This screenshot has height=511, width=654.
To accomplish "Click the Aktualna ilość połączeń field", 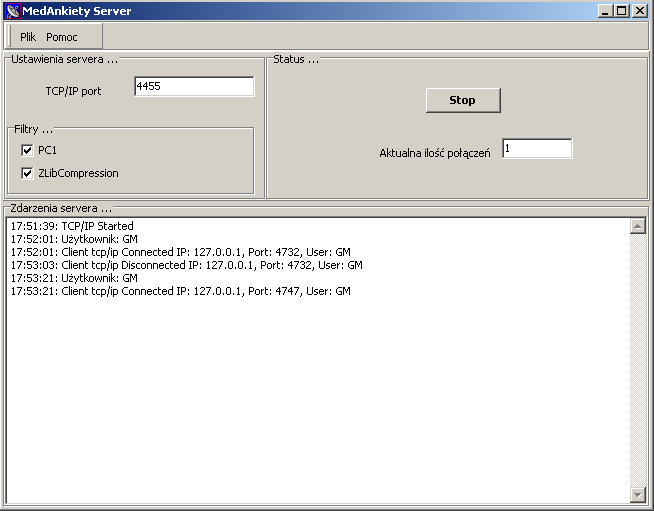I will coord(537,149).
